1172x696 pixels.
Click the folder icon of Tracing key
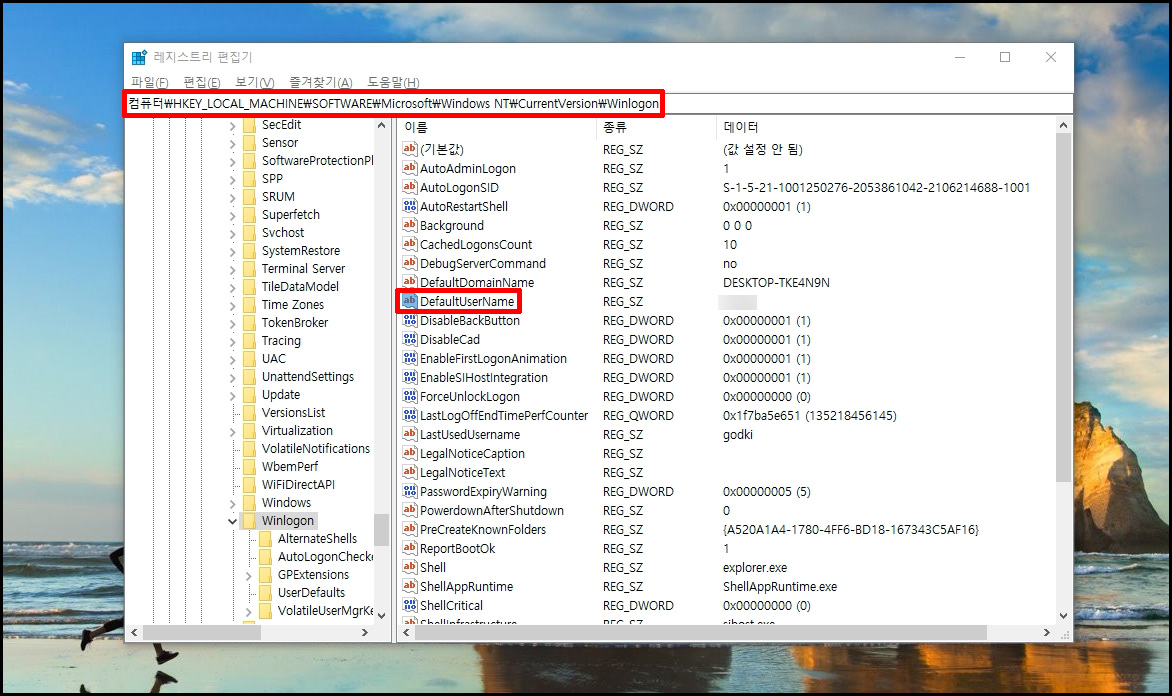click(250, 341)
